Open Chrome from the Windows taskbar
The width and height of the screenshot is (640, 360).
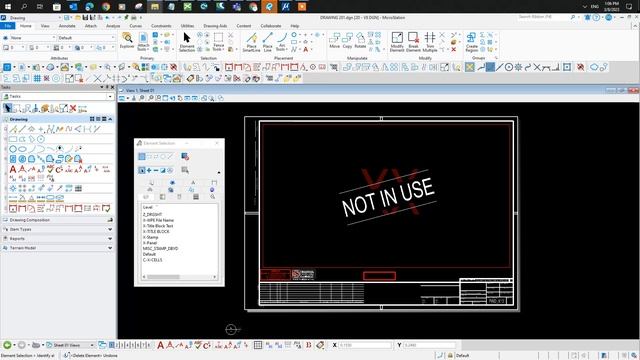tap(106, 7)
